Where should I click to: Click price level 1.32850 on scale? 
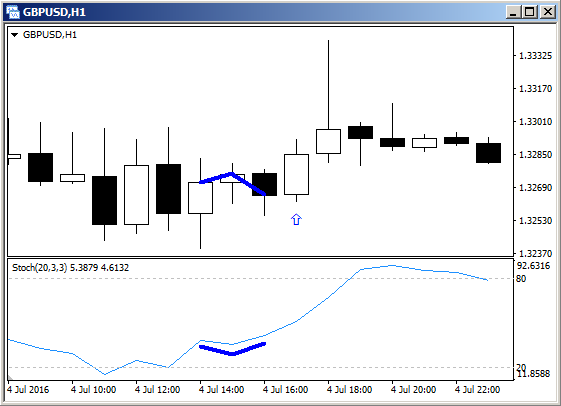coord(535,155)
